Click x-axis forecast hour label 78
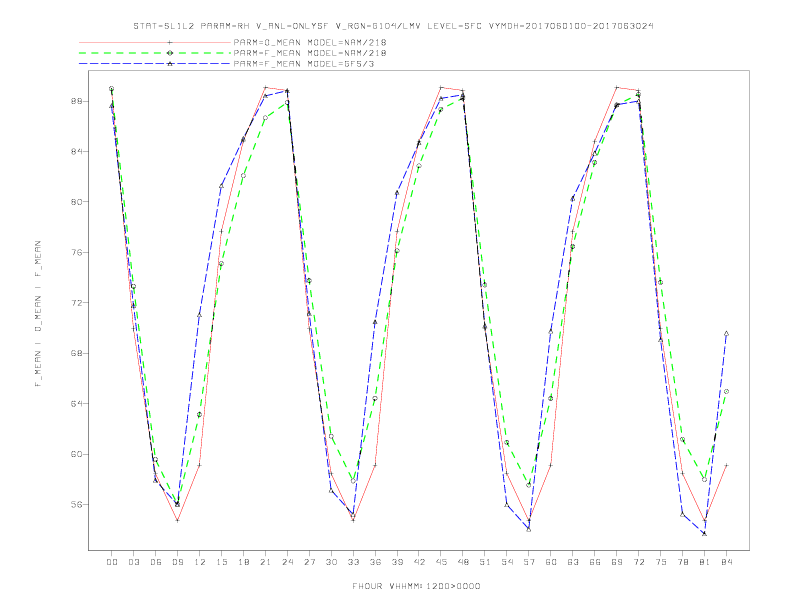Screen dimensions: 792x612 pyautogui.click(x=683, y=562)
